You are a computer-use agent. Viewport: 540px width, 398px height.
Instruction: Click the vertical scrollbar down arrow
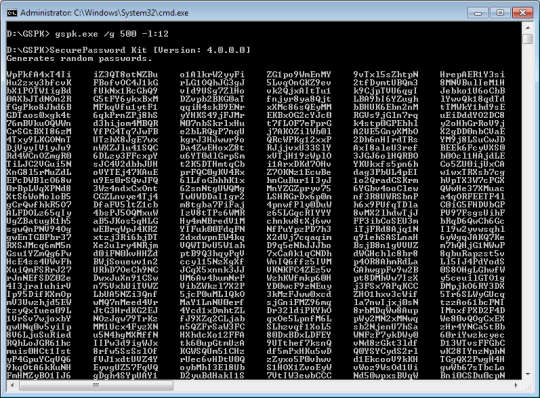coord(528,374)
